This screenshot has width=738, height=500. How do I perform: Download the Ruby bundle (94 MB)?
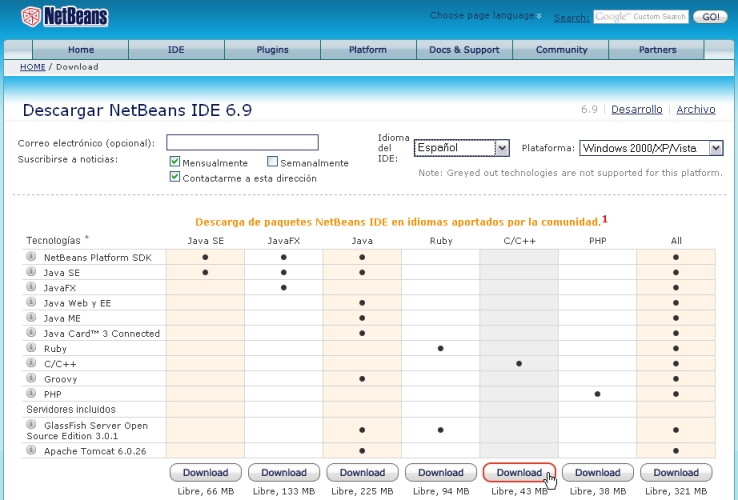[x=441, y=472]
